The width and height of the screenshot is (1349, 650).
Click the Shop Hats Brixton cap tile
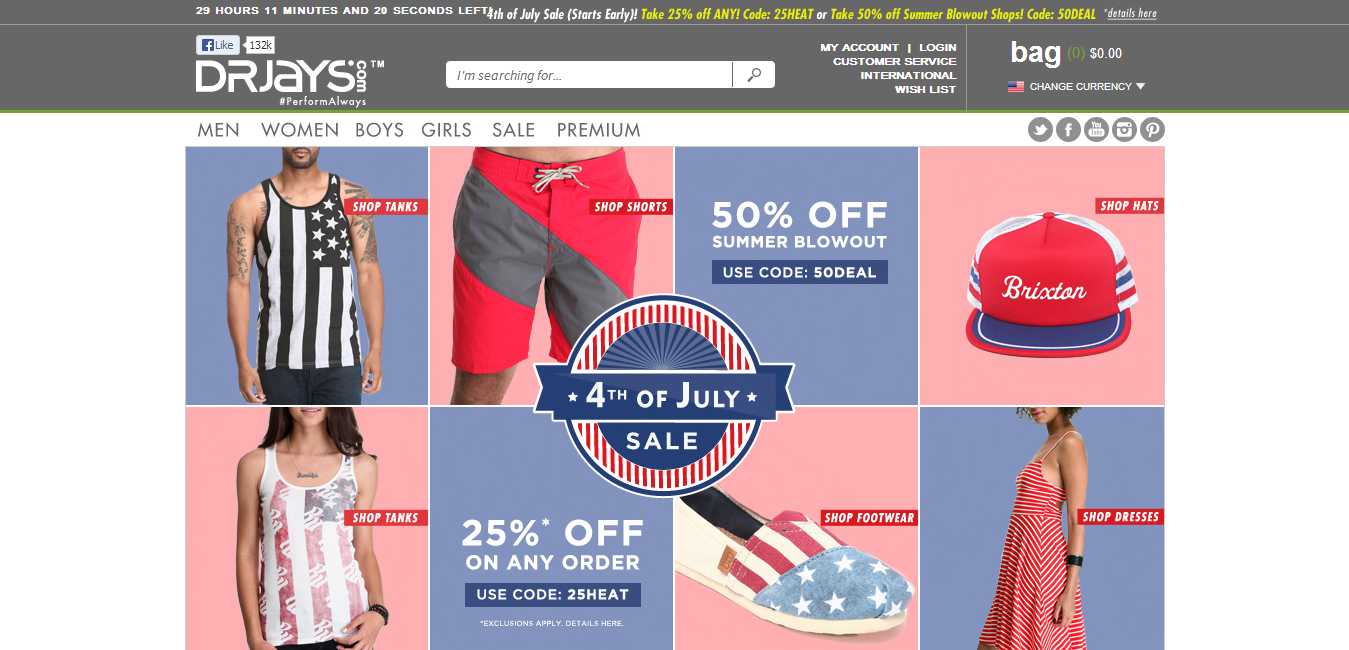click(1042, 276)
